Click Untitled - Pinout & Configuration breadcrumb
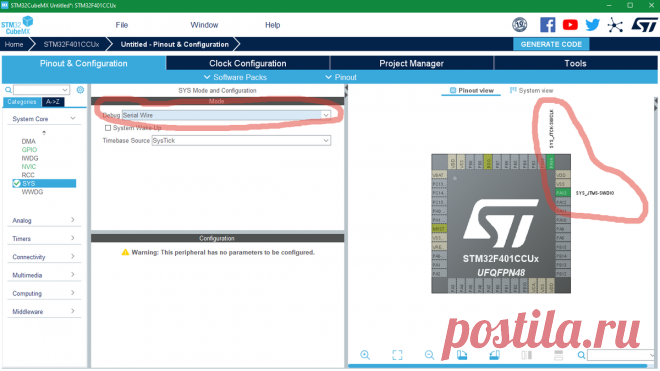 click(175, 44)
